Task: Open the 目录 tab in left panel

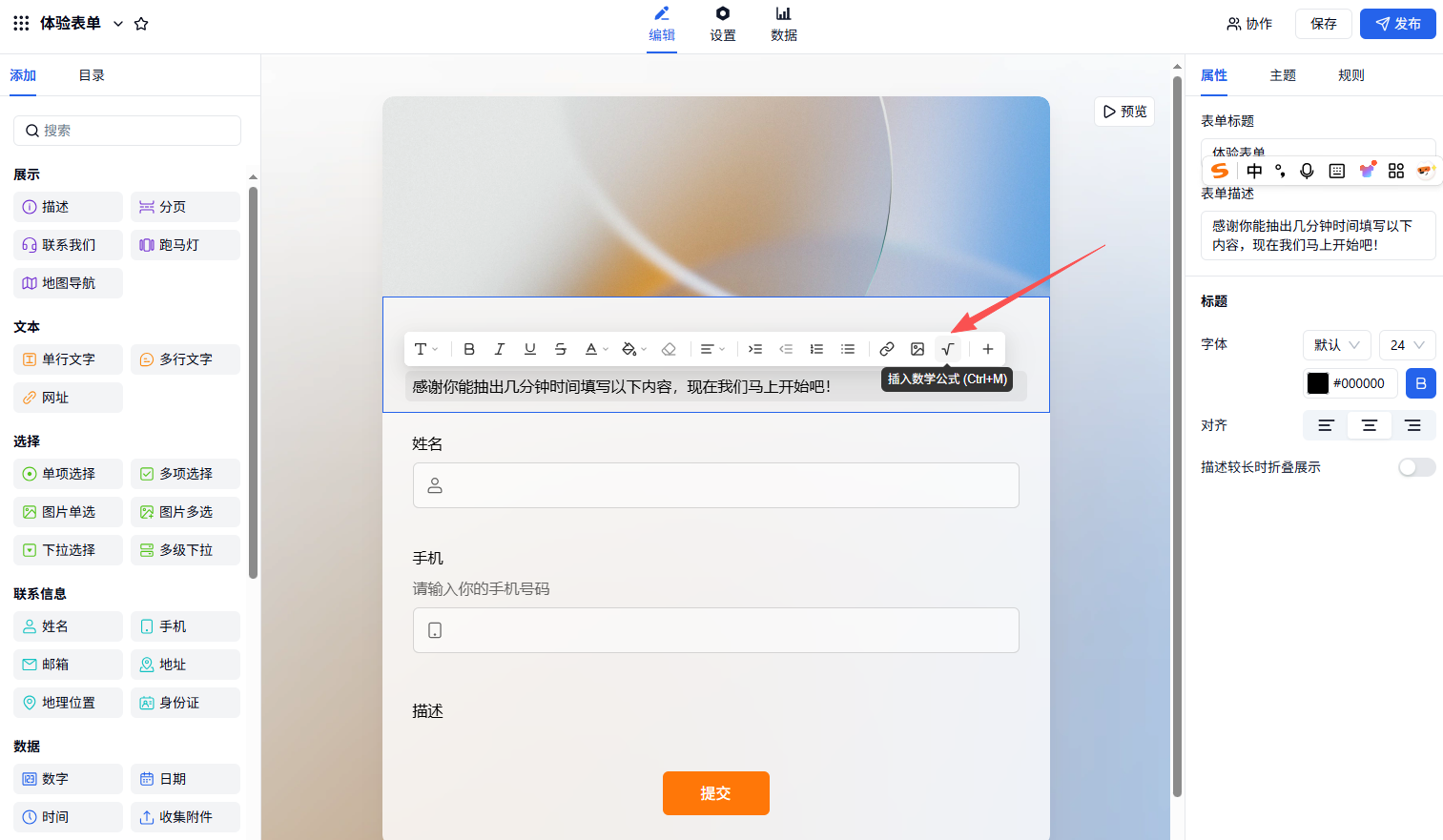Action: pos(92,75)
